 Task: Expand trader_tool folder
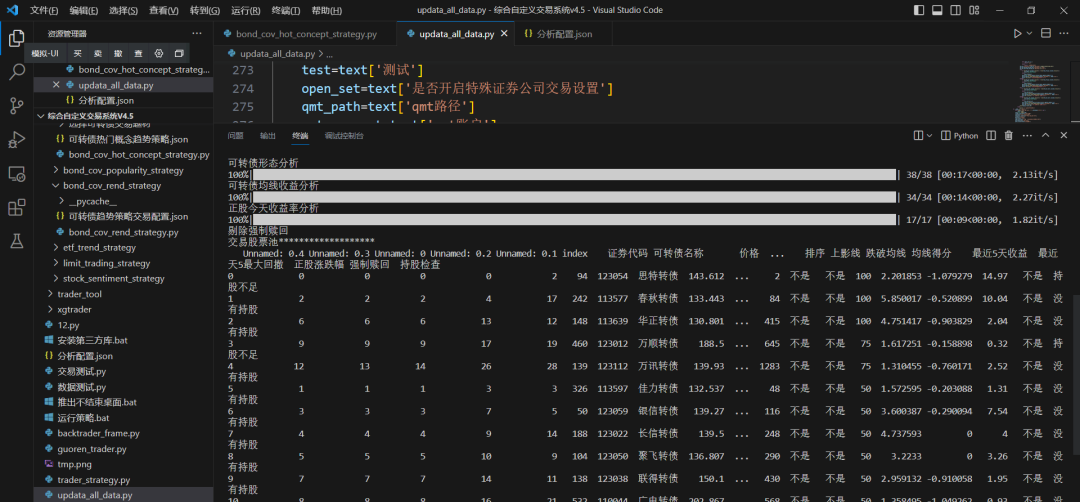pyautogui.click(x=79, y=294)
